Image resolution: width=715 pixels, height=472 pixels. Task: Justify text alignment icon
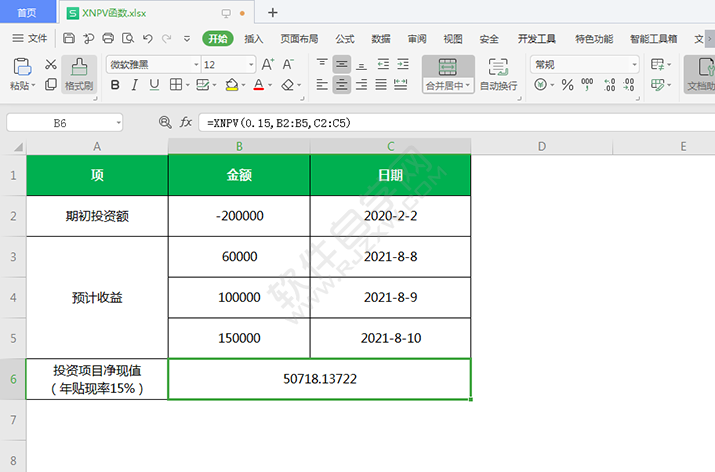381,85
